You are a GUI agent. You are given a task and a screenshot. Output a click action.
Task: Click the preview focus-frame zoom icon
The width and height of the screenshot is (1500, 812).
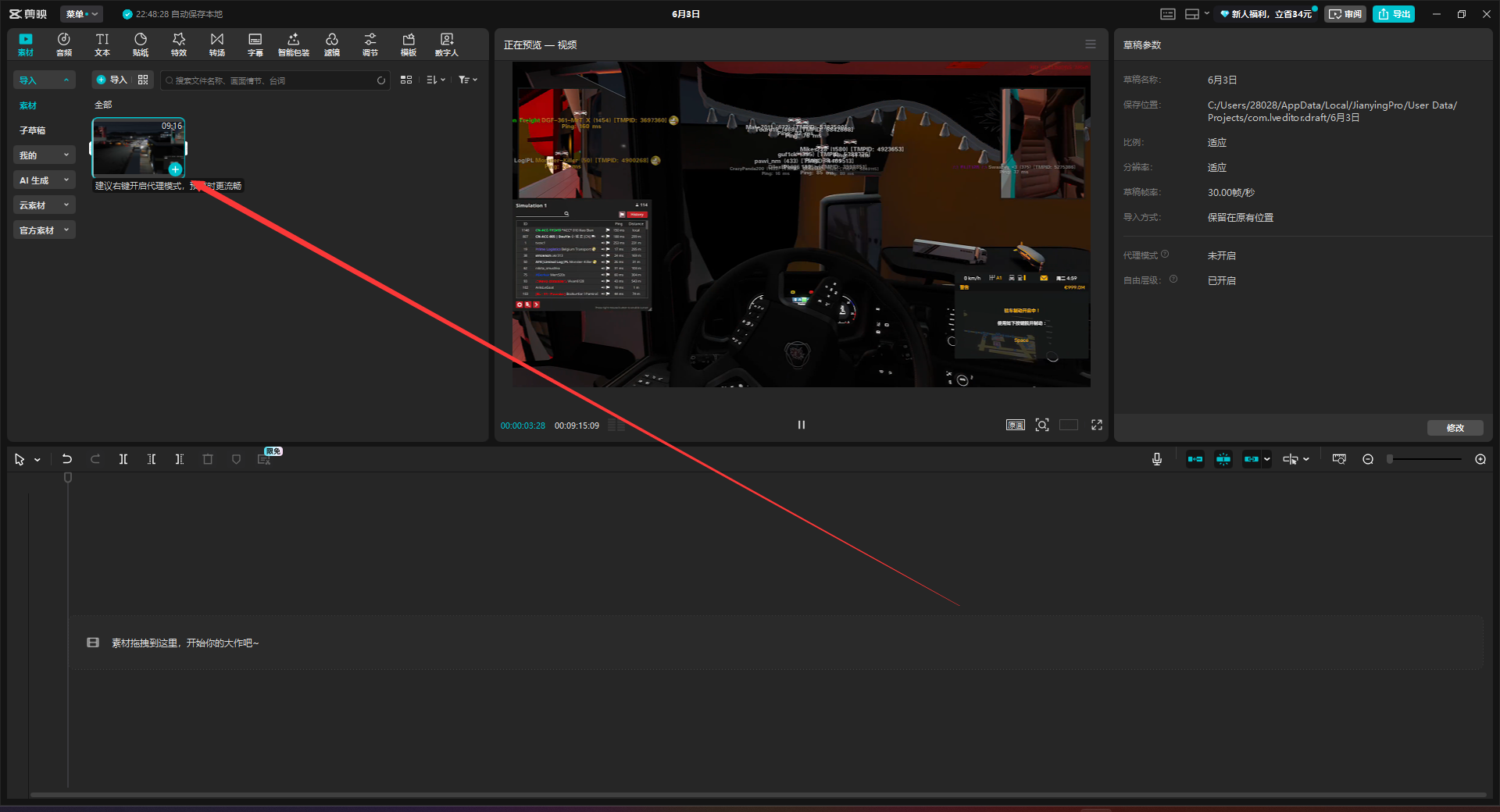[1042, 425]
